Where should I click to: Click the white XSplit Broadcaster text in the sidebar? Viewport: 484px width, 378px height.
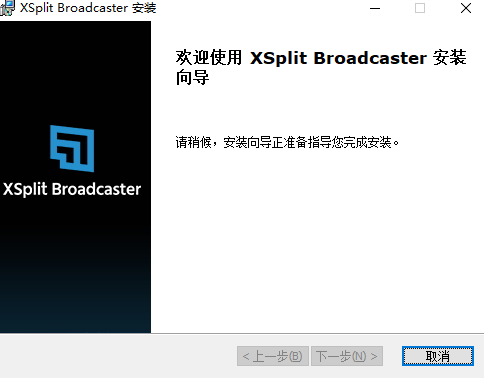[72, 189]
